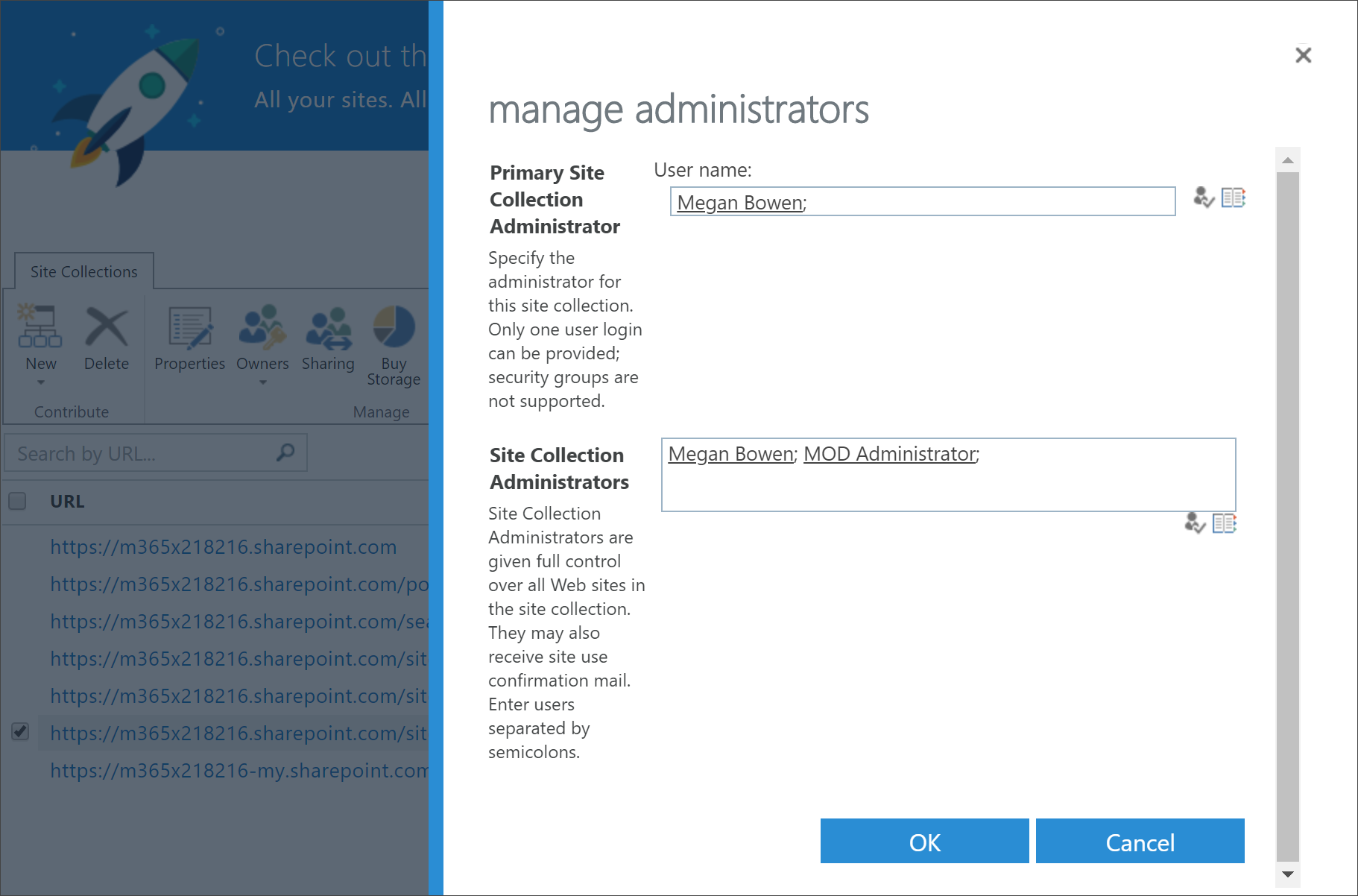This screenshot has width=1358, height=896.
Task: Click the Buy Storage pie chart icon
Action: click(394, 326)
